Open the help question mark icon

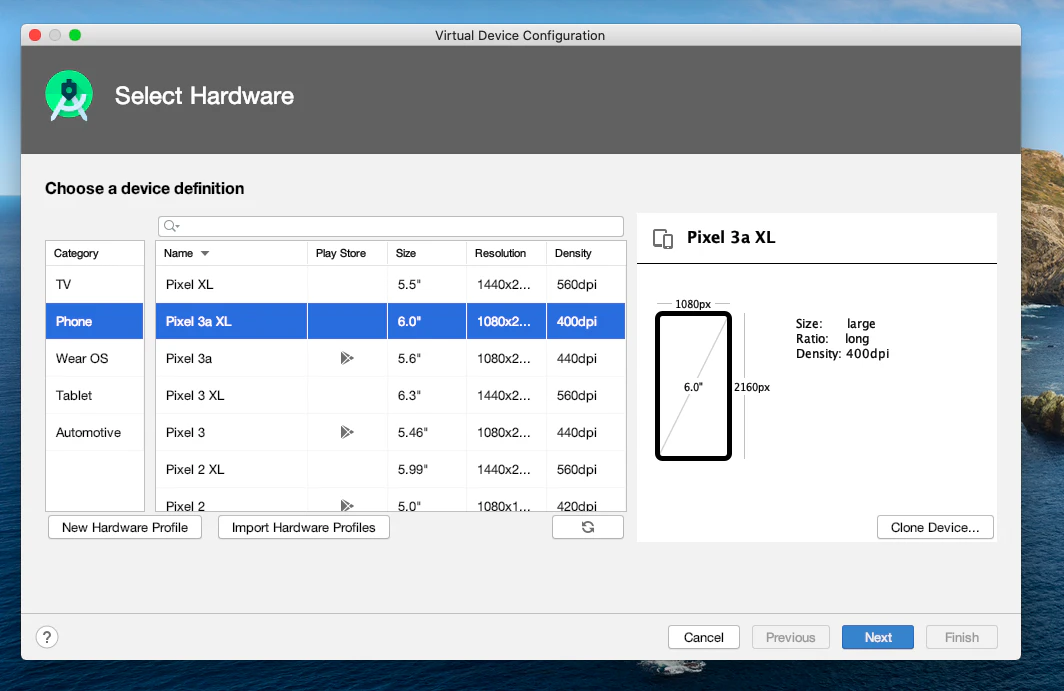click(47, 637)
